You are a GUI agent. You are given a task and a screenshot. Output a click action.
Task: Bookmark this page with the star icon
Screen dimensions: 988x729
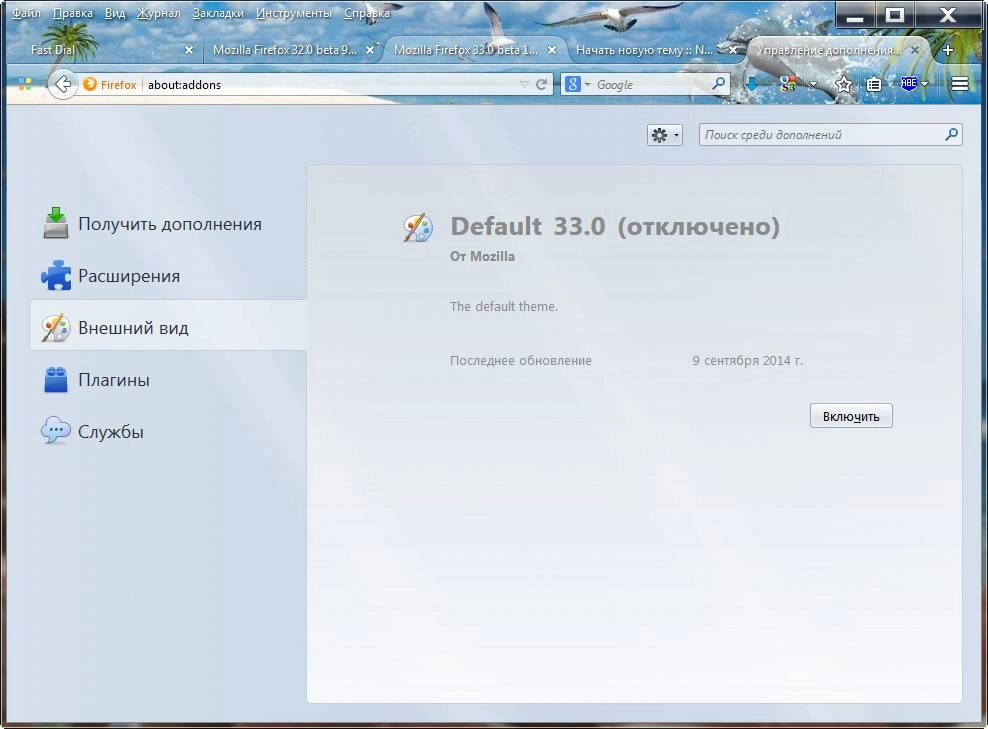[x=844, y=84]
